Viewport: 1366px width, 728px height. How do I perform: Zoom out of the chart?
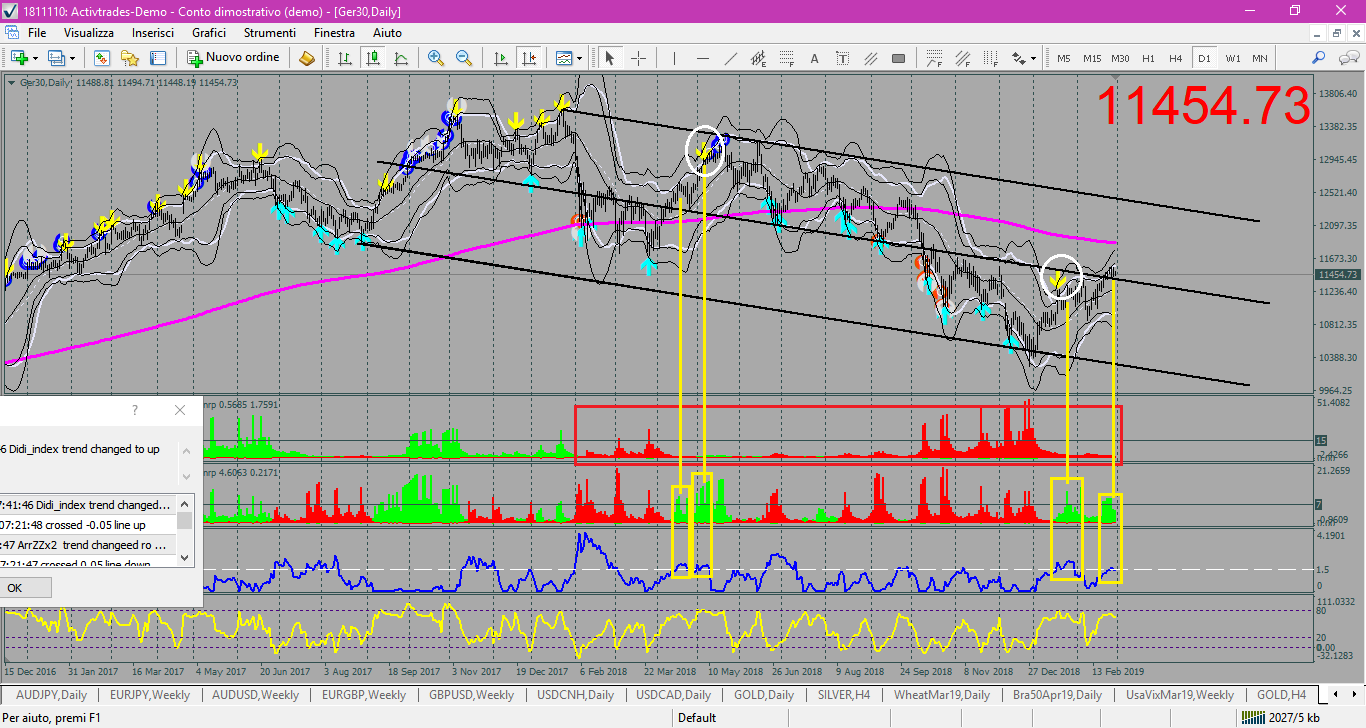coord(463,58)
